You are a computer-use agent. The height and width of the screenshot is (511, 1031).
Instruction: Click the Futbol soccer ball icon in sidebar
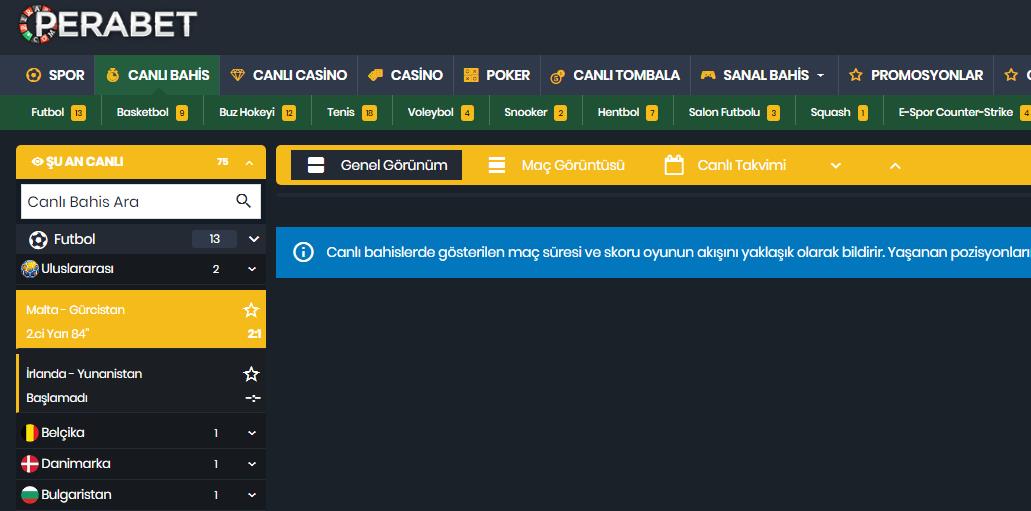pos(38,239)
